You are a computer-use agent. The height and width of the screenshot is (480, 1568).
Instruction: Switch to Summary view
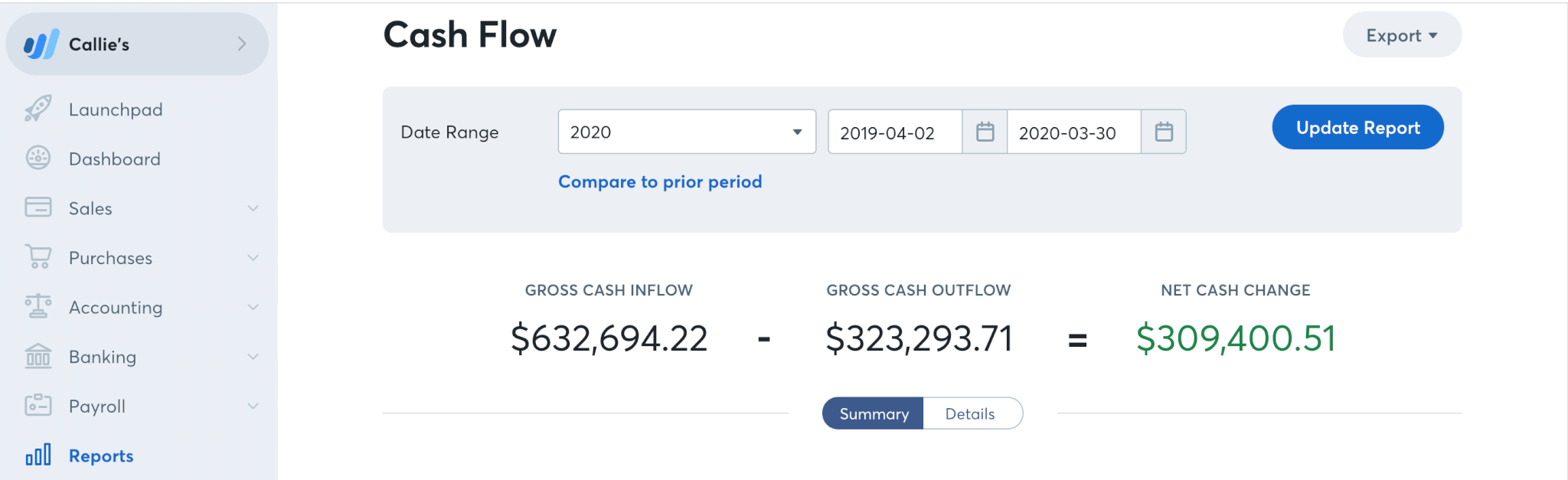[874, 413]
